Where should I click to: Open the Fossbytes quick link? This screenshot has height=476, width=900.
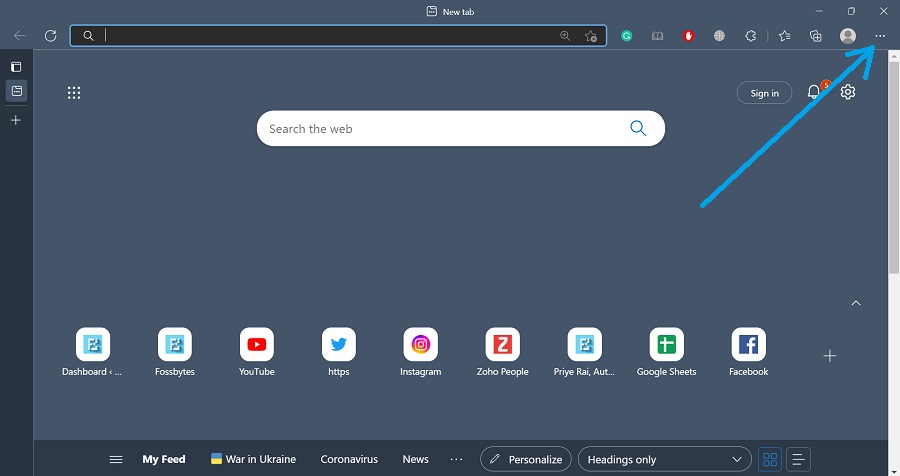pyautogui.click(x=174, y=352)
